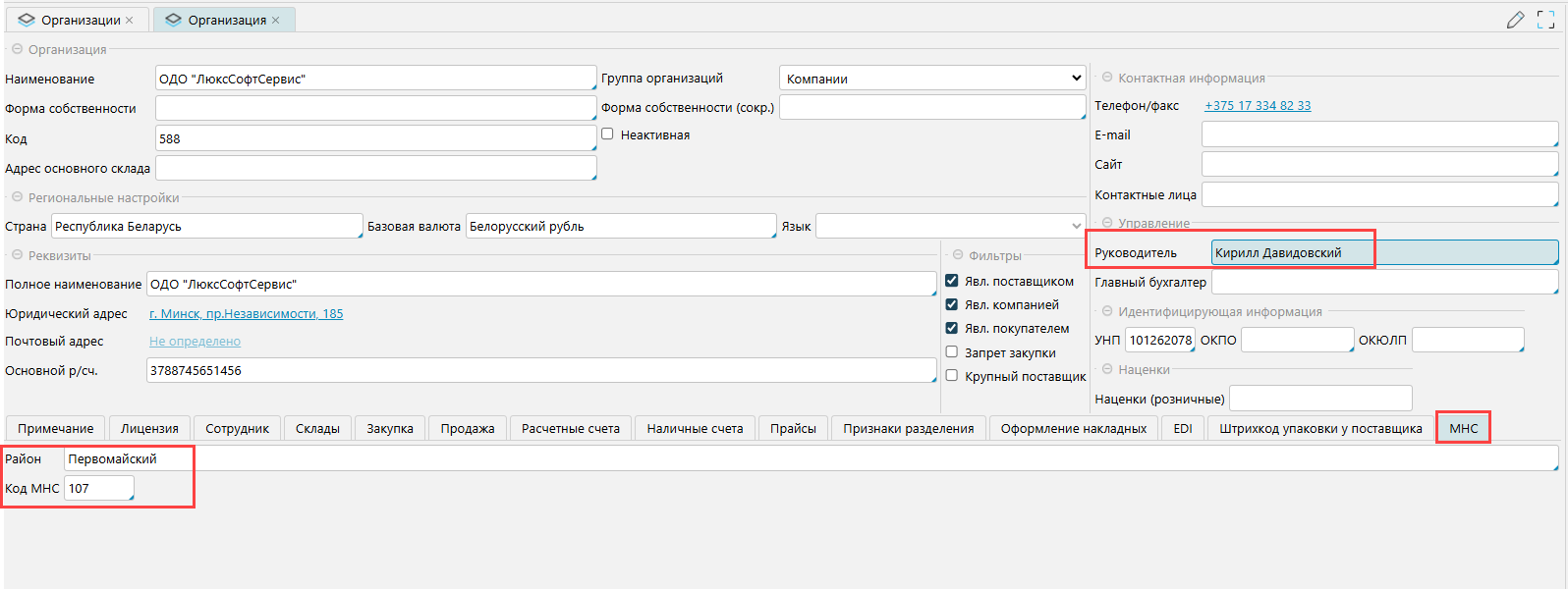This screenshot has width=1568, height=589.
Task: Click the phone number link +375 17 334 82 33
Action: tap(1258, 106)
